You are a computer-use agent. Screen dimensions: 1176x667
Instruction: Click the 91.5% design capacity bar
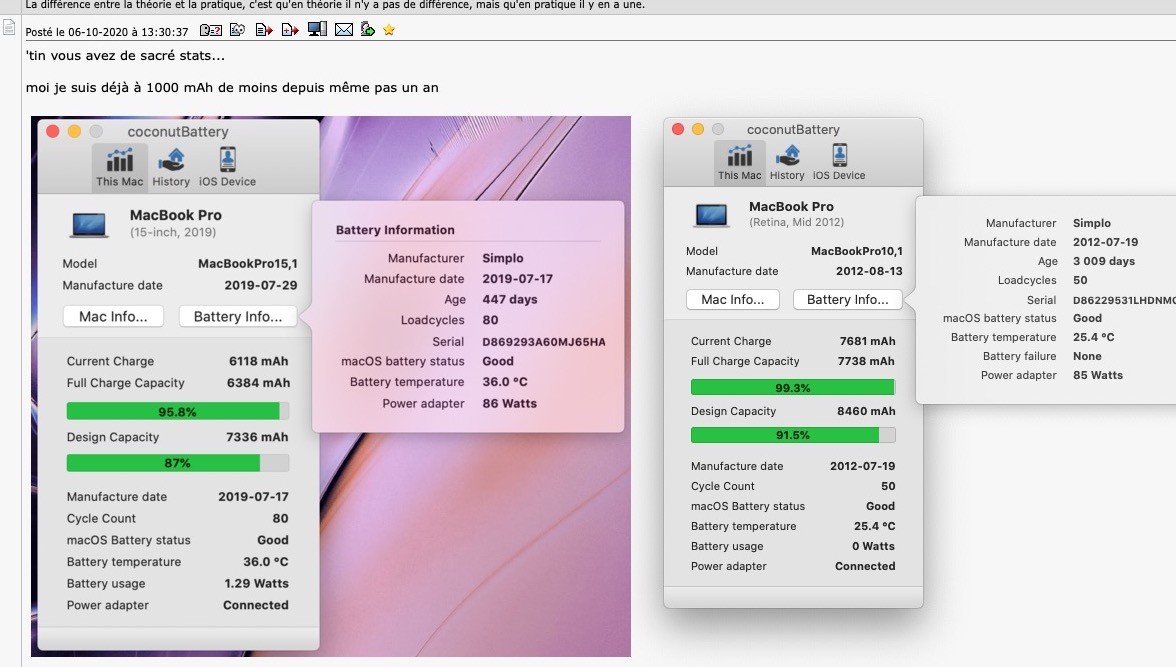click(x=793, y=435)
